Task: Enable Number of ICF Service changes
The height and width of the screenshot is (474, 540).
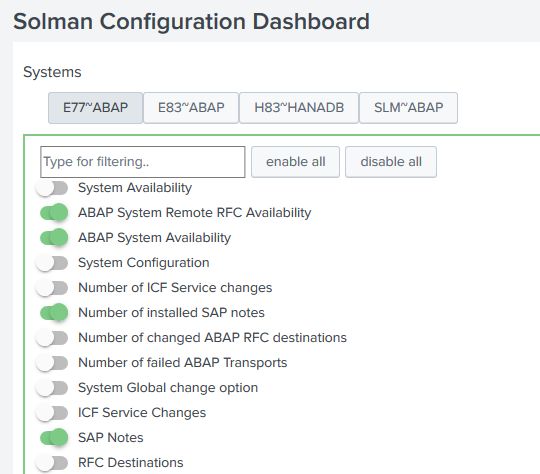Action: coord(52,288)
